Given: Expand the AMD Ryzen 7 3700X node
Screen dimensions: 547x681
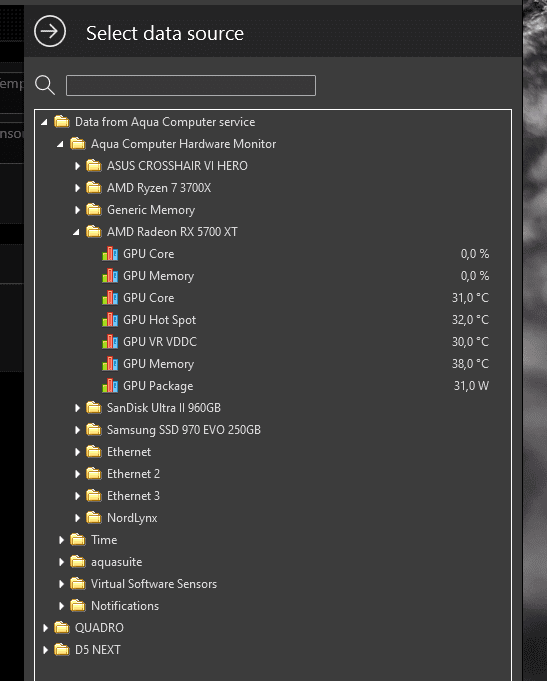Looking at the screenshot, I should pyautogui.click(x=77, y=188).
